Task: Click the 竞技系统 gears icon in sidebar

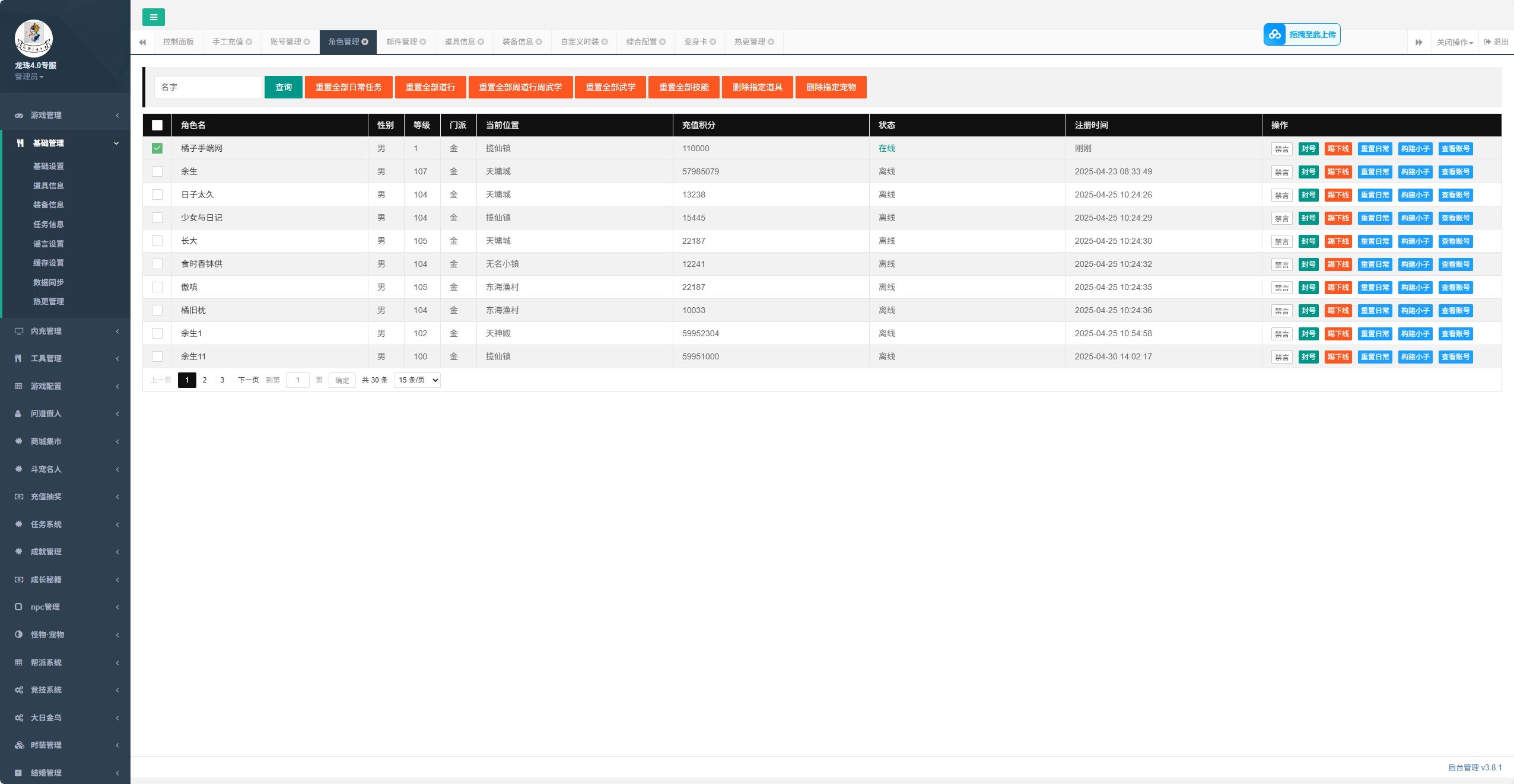Action: tap(19, 690)
